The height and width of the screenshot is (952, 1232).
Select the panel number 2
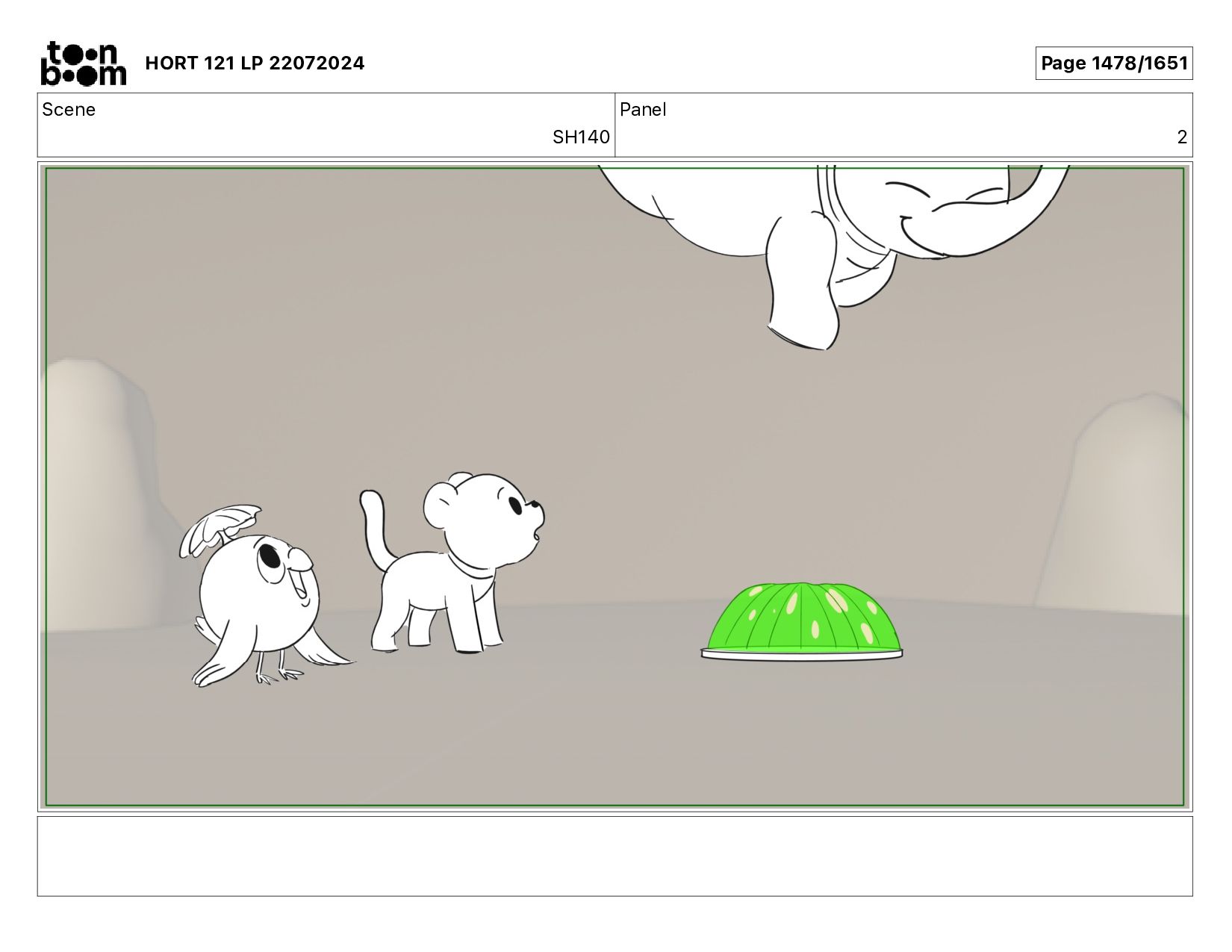point(1182,137)
